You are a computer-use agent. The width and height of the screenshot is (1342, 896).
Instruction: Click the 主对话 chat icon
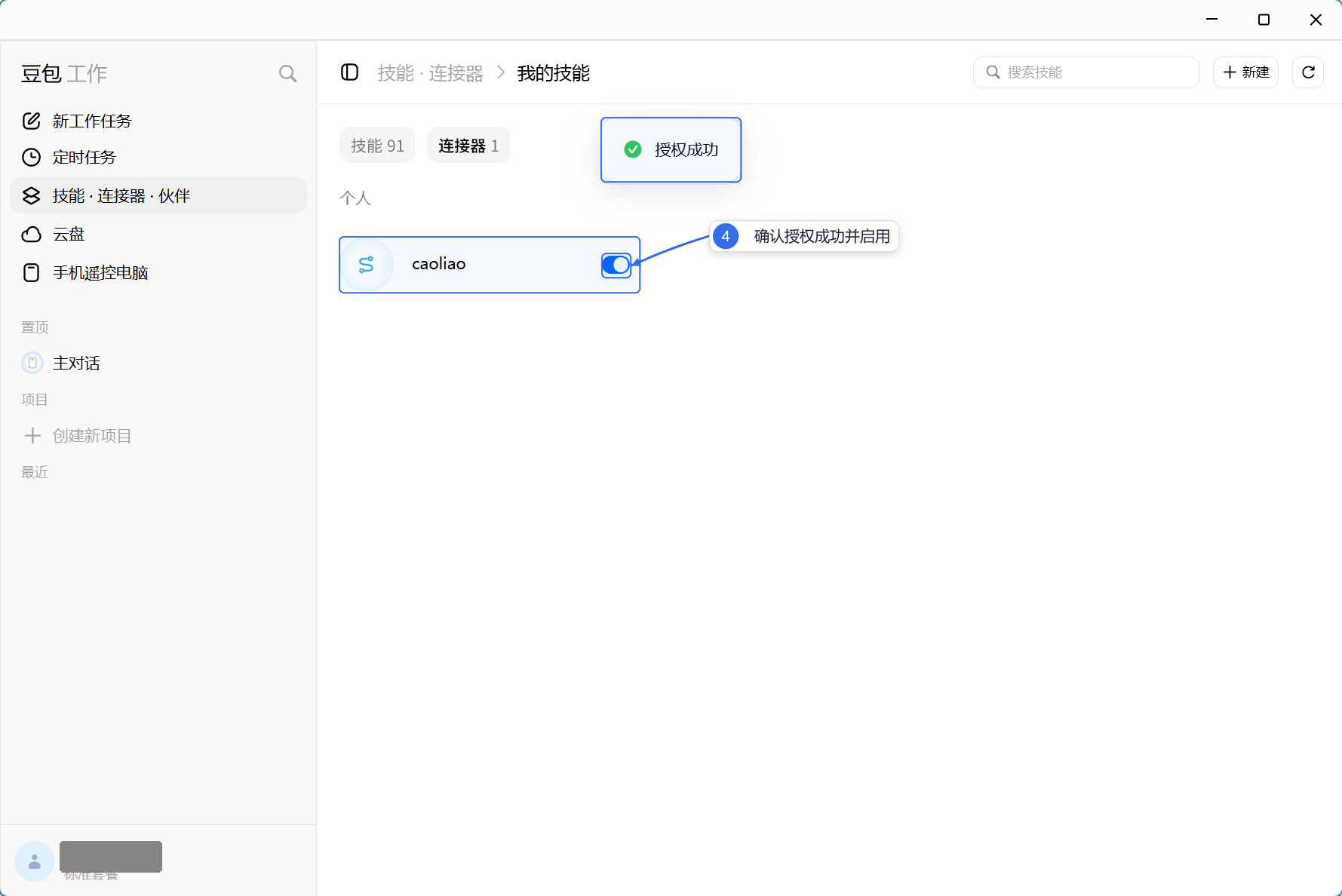pos(32,363)
